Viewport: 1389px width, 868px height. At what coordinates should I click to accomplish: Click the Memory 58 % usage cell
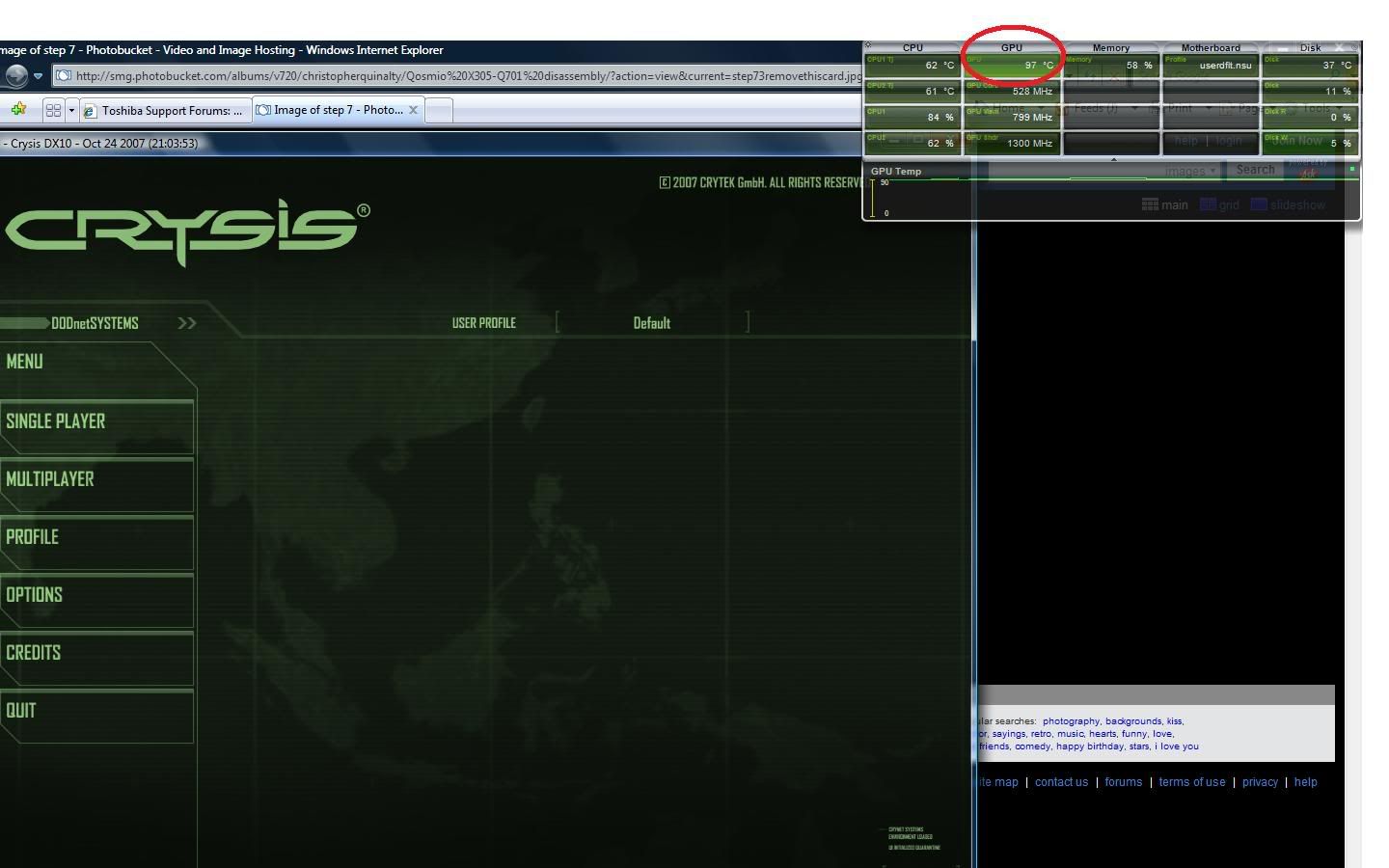pyautogui.click(x=1111, y=66)
